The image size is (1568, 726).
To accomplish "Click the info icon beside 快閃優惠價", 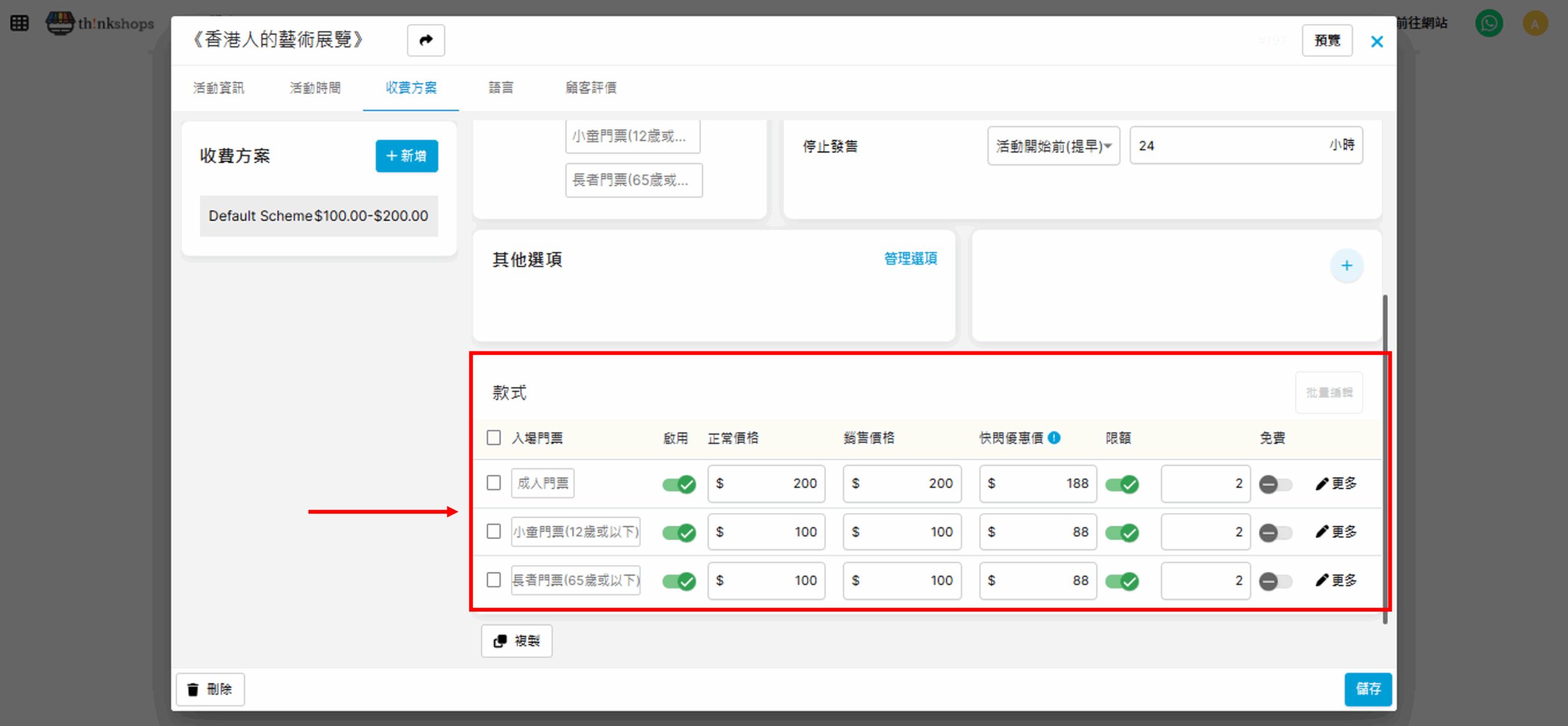I will (x=1054, y=438).
